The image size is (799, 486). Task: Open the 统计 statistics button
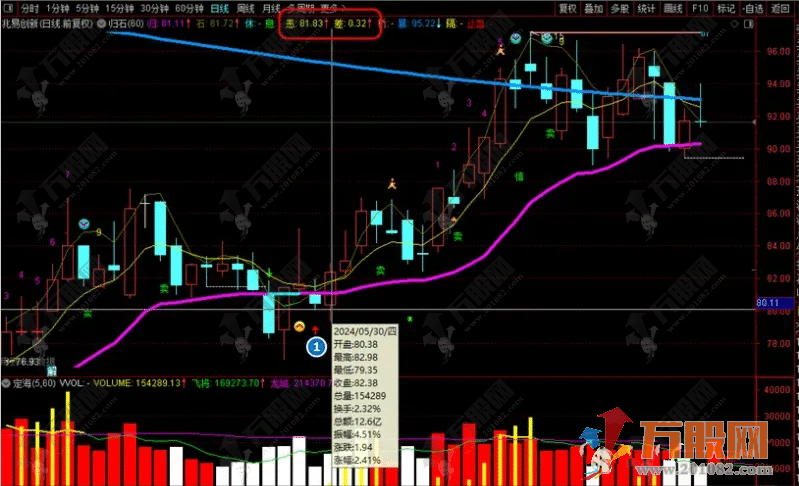tap(647, 9)
